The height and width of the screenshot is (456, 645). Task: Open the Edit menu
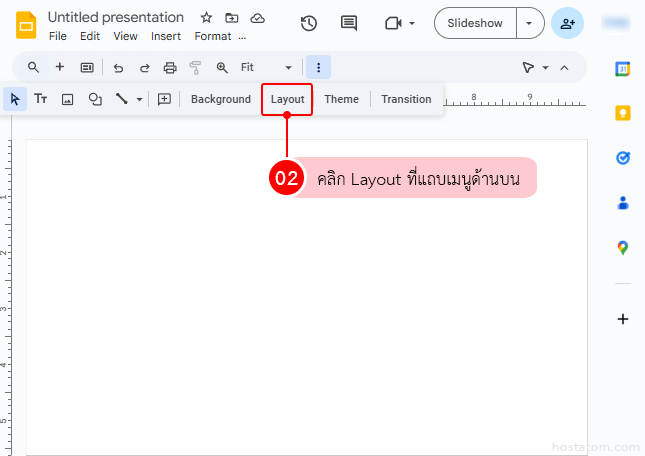pyautogui.click(x=90, y=36)
